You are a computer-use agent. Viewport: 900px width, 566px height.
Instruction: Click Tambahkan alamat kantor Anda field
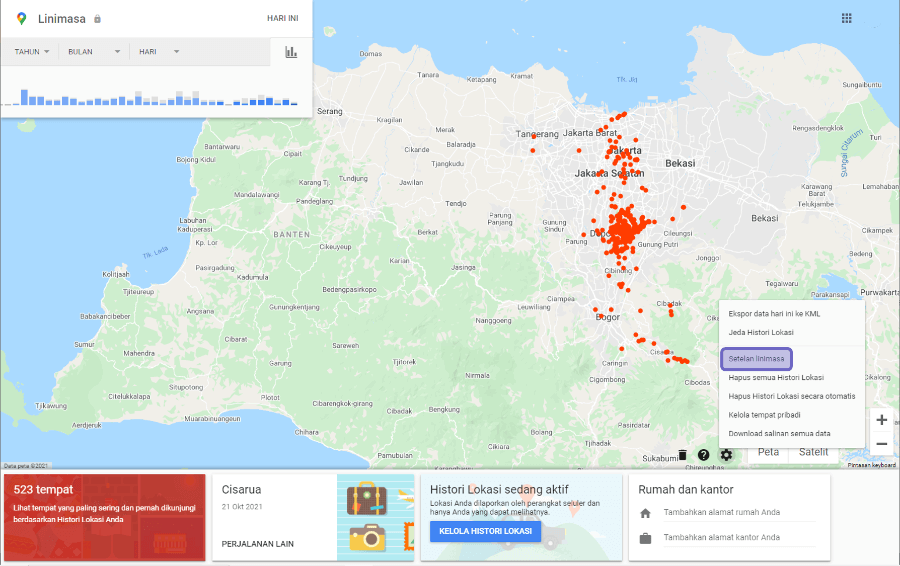(x=739, y=537)
